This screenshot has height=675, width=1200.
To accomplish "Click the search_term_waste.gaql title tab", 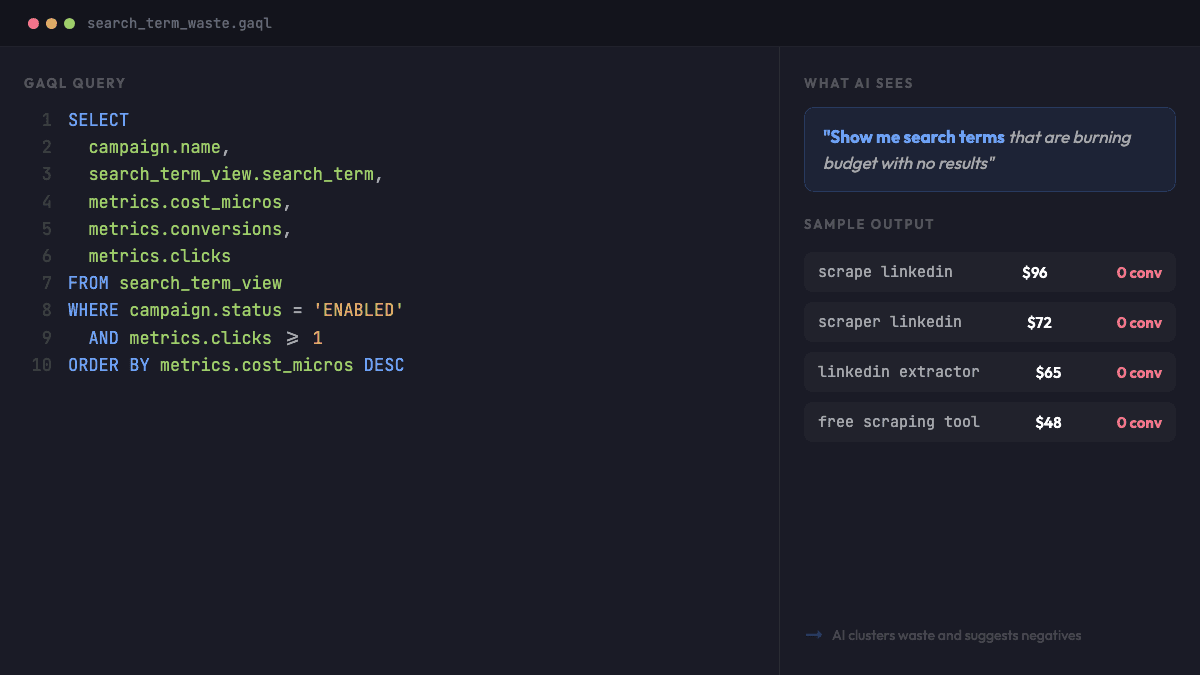I will pos(180,22).
